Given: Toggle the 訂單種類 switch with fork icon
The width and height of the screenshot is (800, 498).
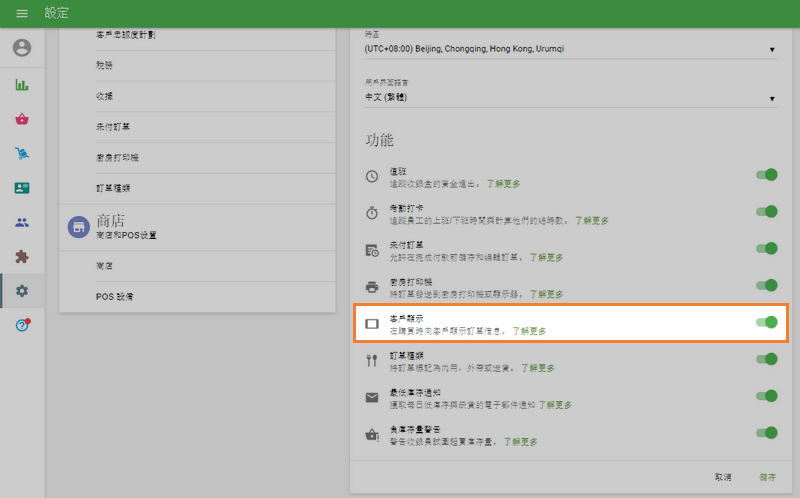Looking at the screenshot, I should 766,359.
